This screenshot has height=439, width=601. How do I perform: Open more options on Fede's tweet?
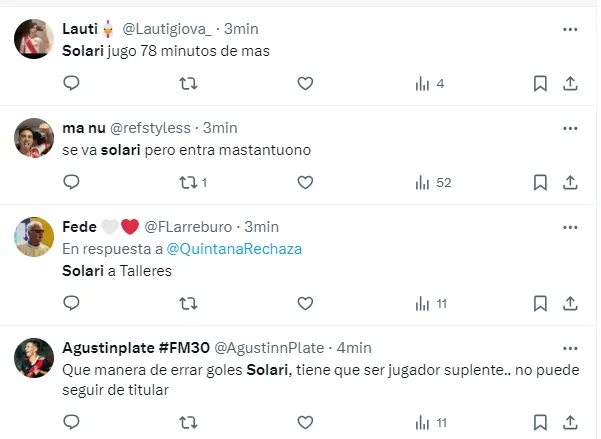570,227
